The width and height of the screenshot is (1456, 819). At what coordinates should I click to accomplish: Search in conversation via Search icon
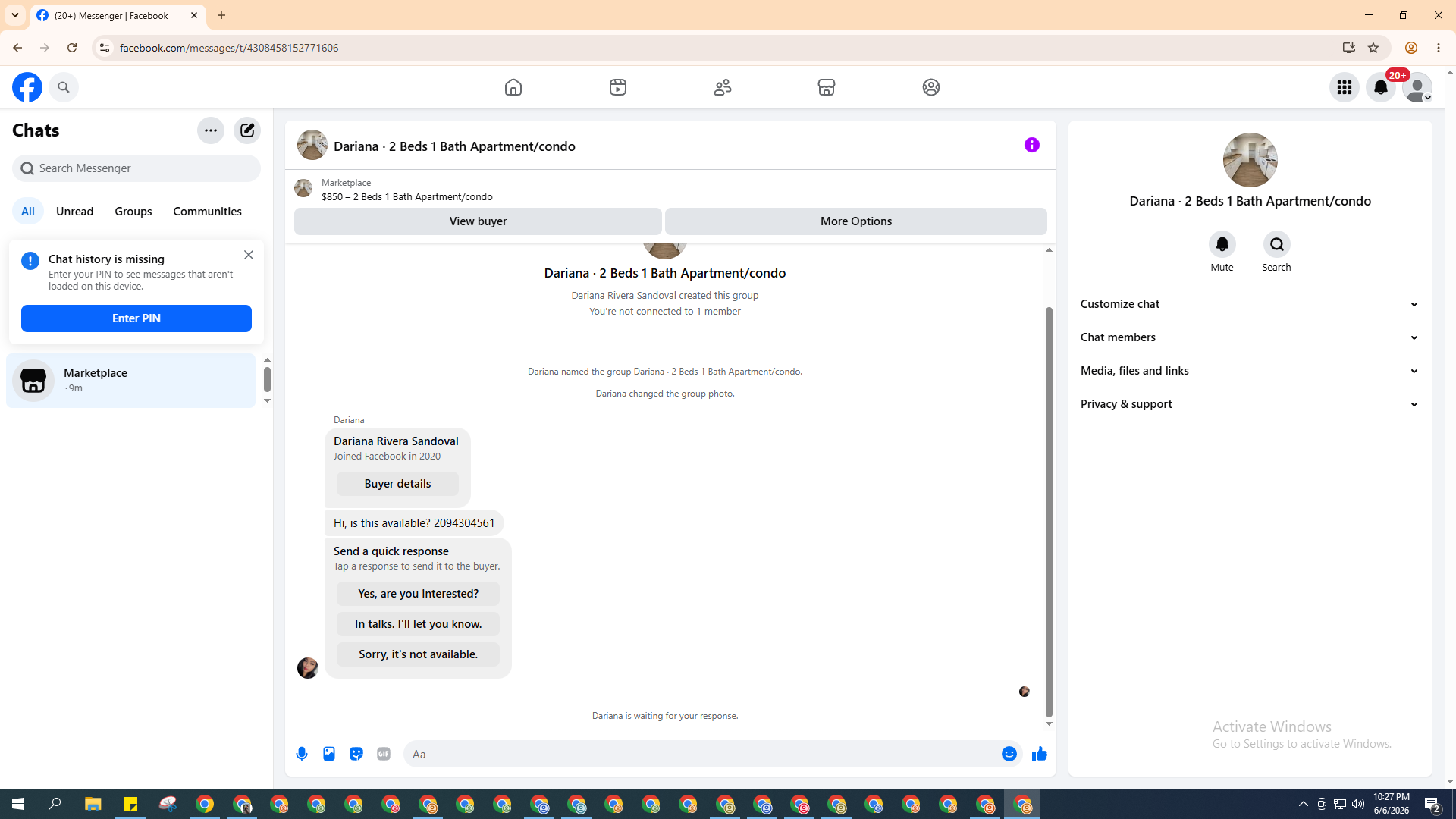click(1277, 244)
